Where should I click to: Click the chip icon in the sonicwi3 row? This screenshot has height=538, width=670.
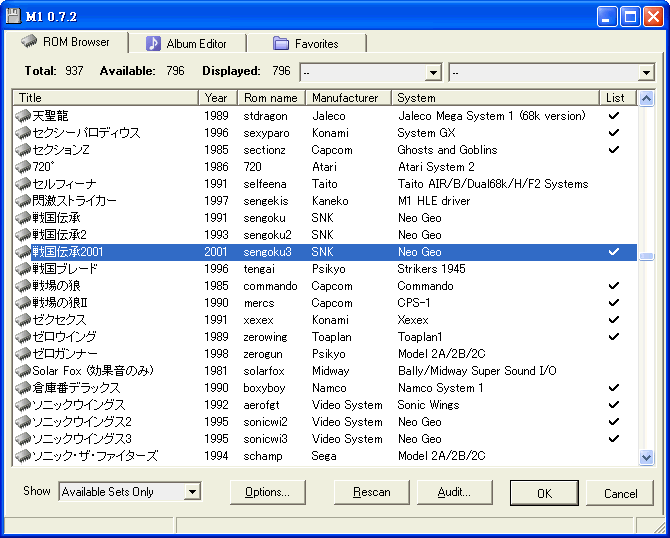[x=23, y=439]
